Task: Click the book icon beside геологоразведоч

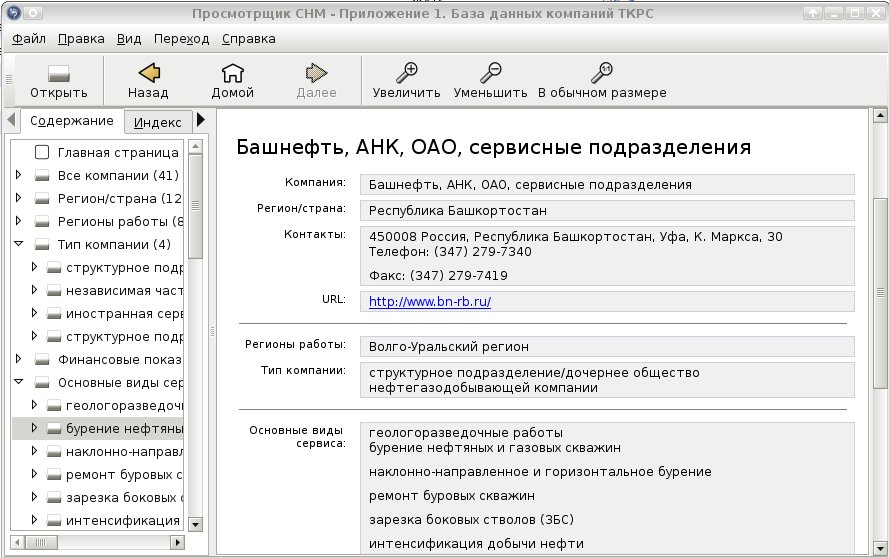Action: coord(54,405)
